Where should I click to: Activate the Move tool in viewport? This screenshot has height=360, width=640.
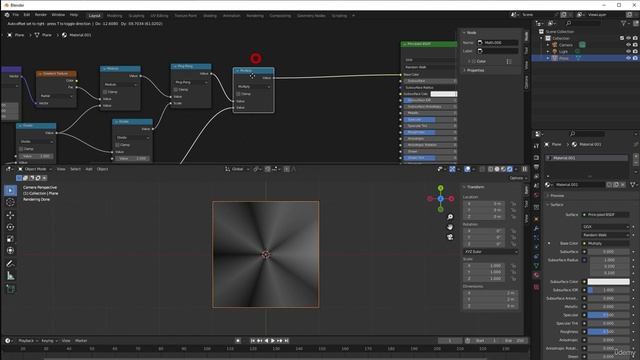[11, 215]
